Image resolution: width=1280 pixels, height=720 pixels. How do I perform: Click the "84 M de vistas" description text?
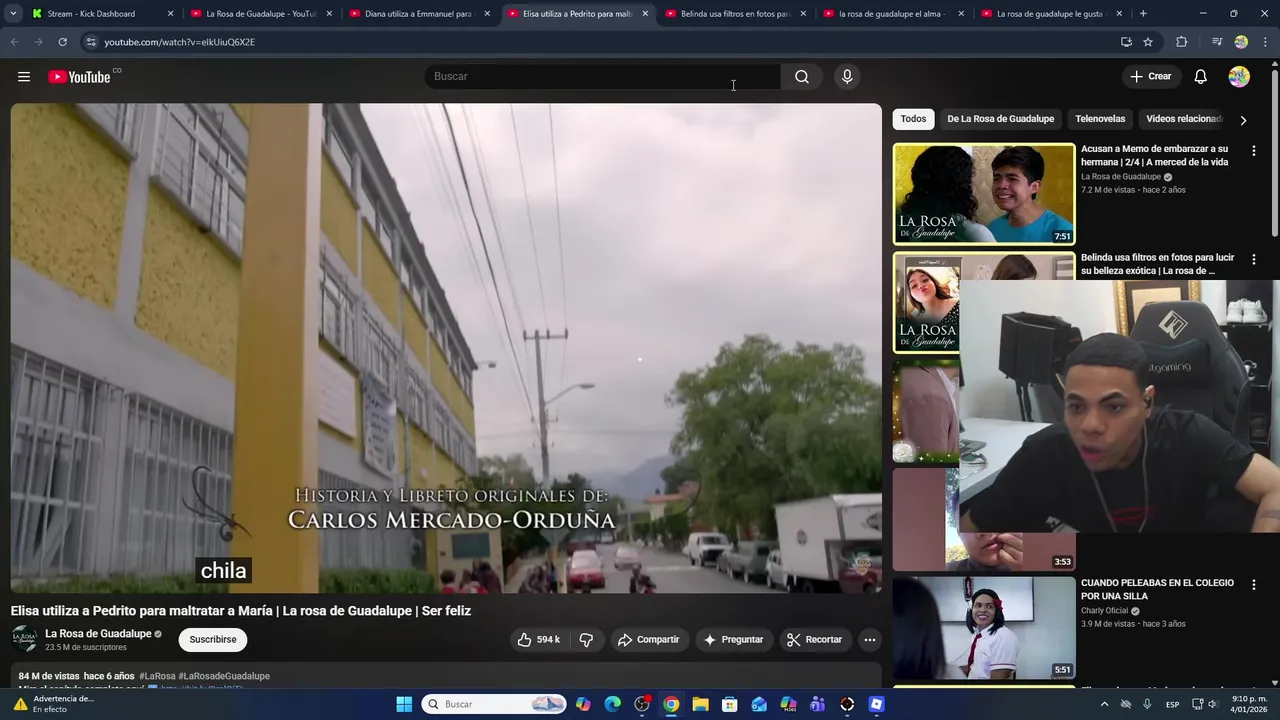point(49,676)
